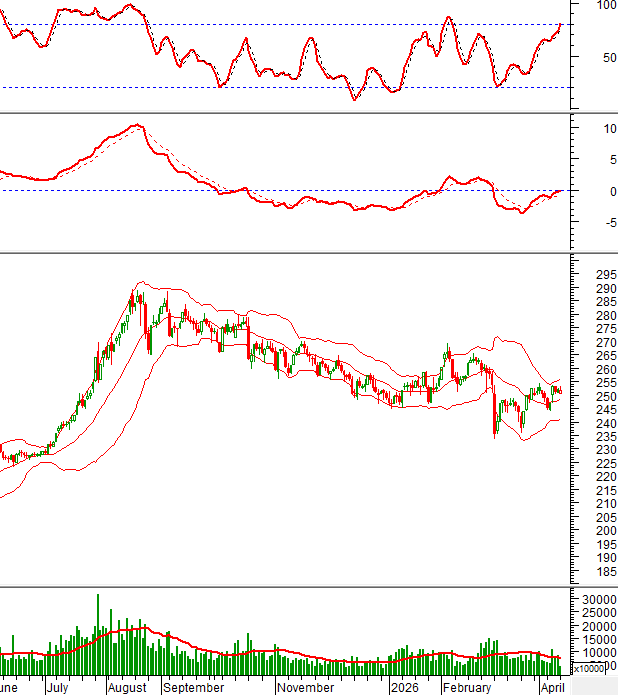Image resolution: width=618 pixels, height=695 pixels.
Task: Click the April label on the time axis
Action: tap(552, 688)
